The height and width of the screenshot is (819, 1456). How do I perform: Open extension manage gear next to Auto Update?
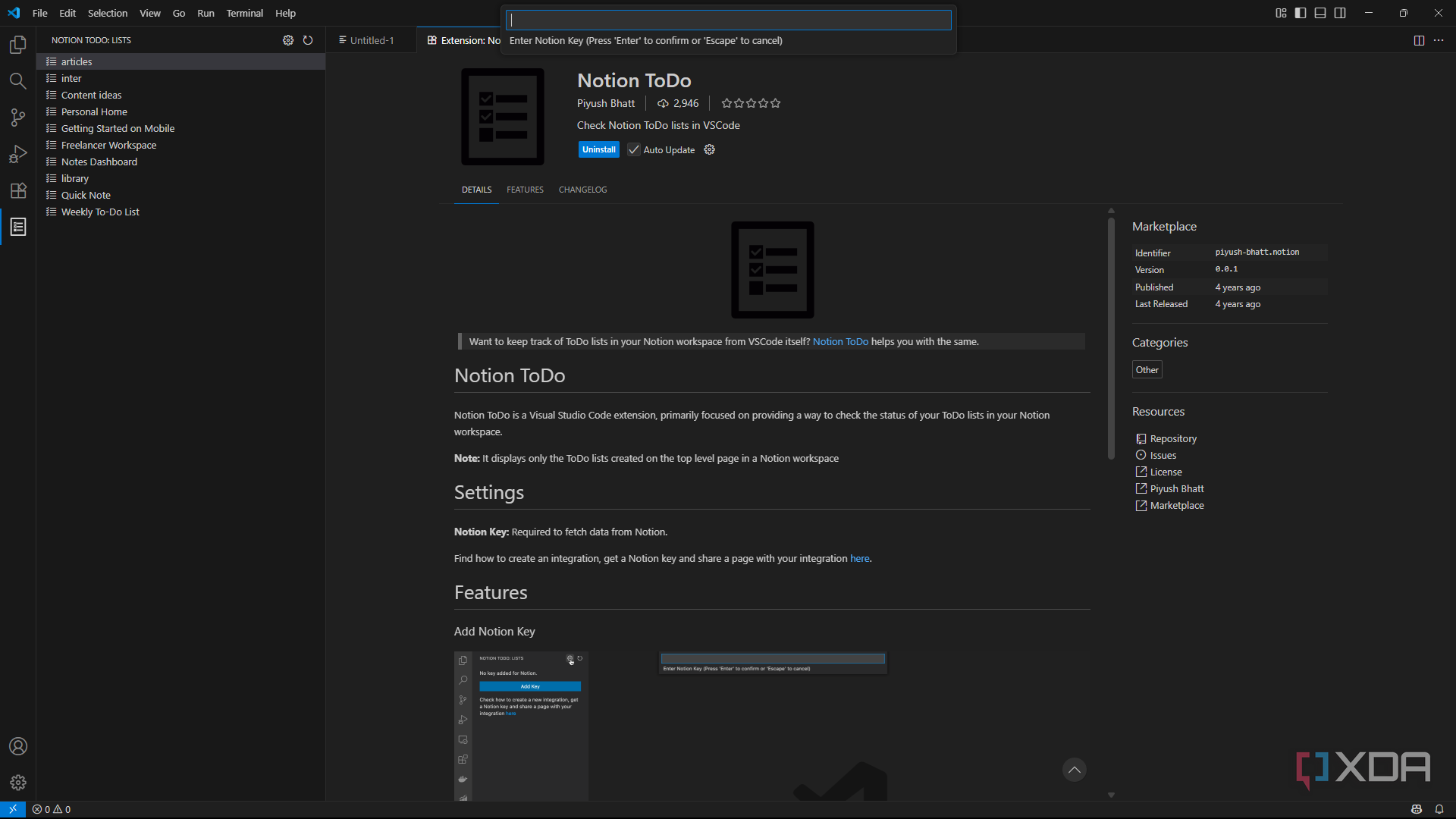pyautogui.click(x=710, y=149)
